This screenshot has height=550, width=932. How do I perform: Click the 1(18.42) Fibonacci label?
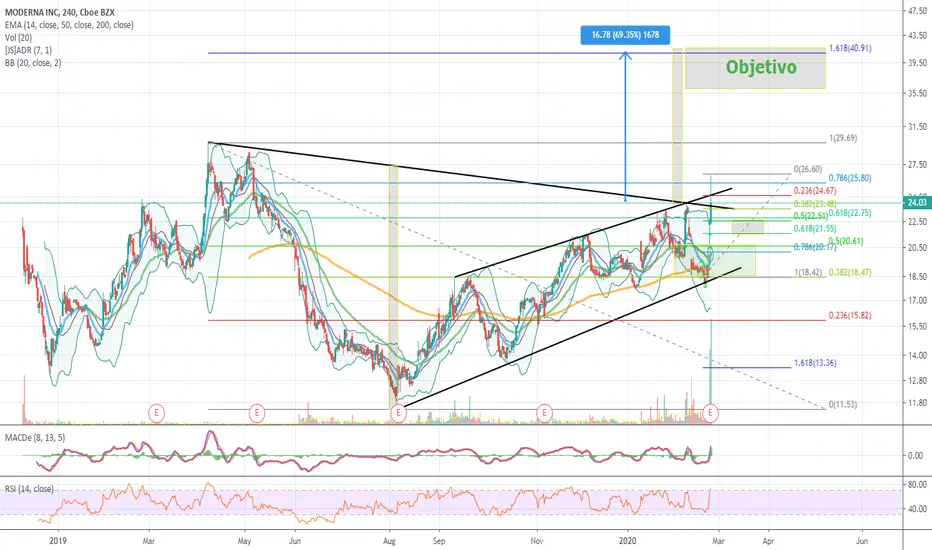(808, 272)
